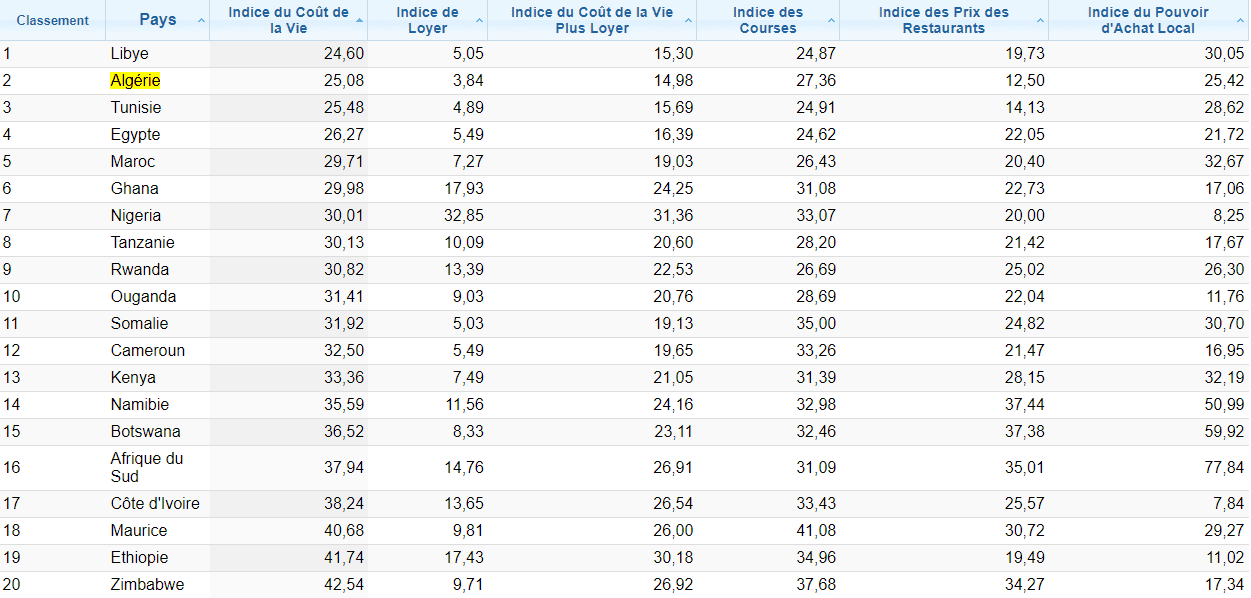Click Nigeria's Indice de Loyer value 32,85
This screenshot has height=598, width=1251.
pos(463,216)
